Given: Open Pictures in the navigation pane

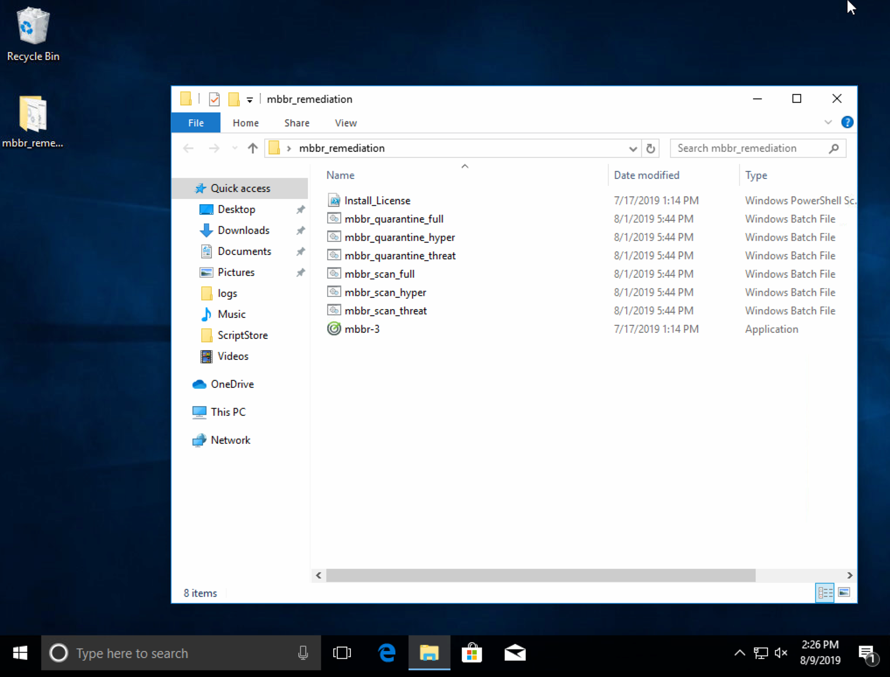Looking at the screenshot, I should [x=236, y=272].
